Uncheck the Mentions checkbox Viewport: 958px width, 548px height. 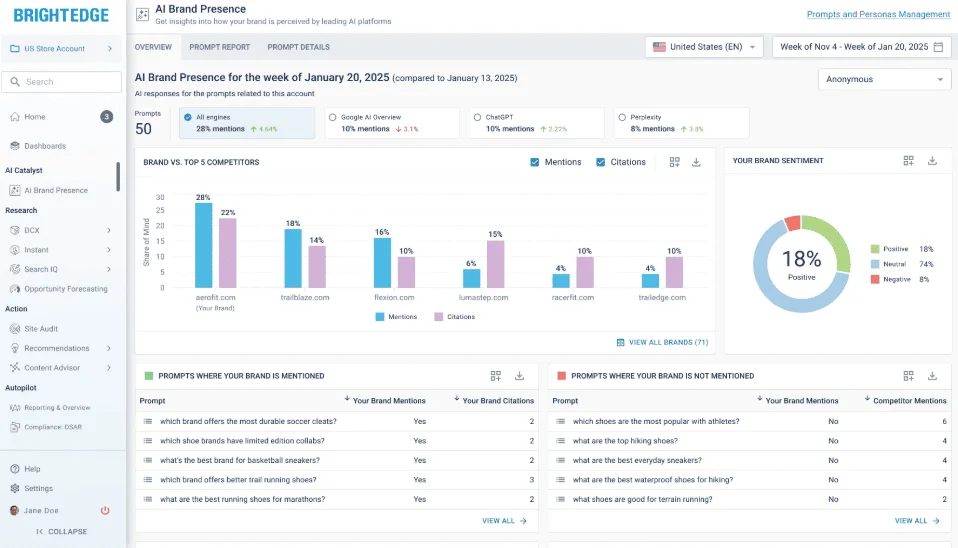536,162
